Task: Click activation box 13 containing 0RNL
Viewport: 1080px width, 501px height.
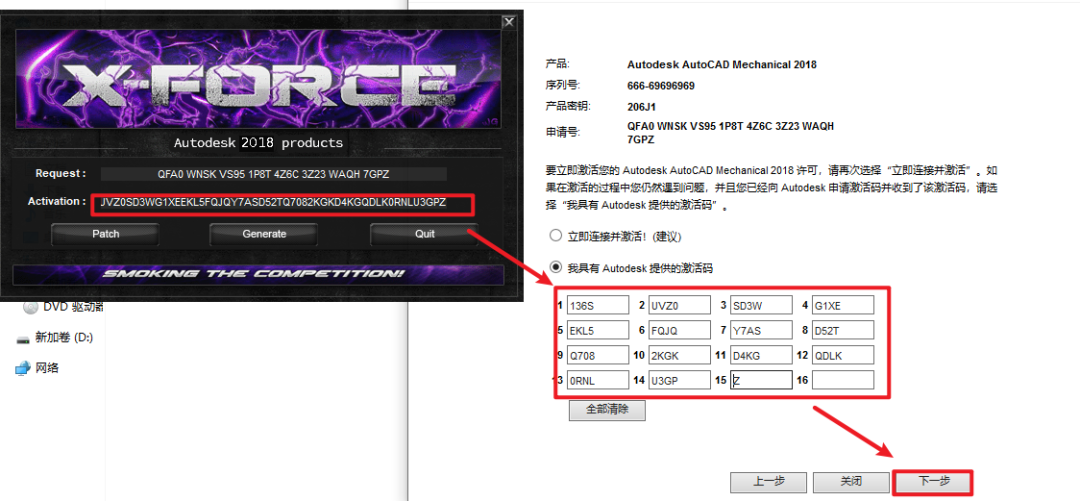Action: pos(597,381)
